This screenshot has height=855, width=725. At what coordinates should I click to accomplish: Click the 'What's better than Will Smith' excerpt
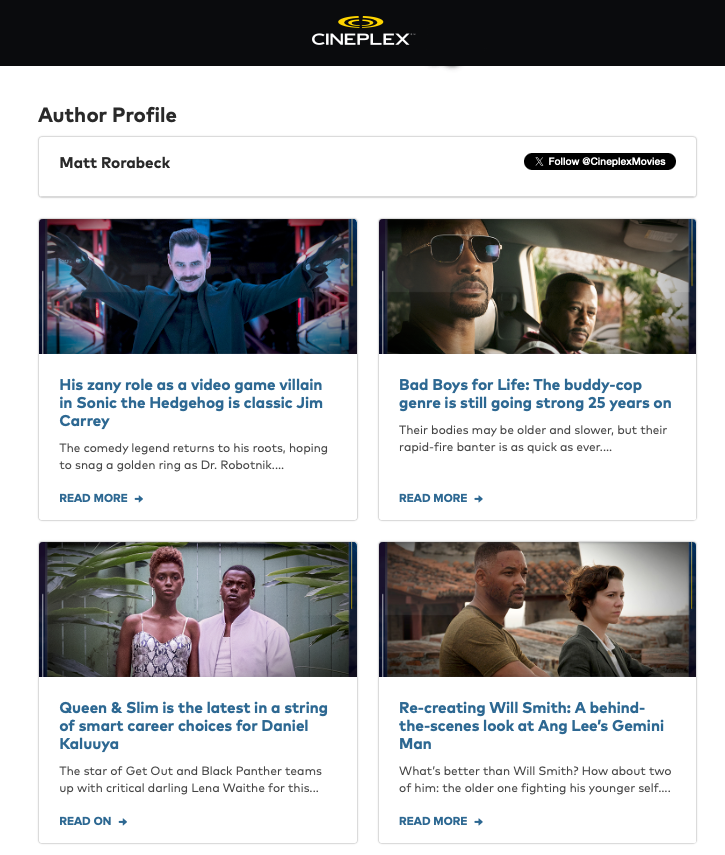pos(535,779)
